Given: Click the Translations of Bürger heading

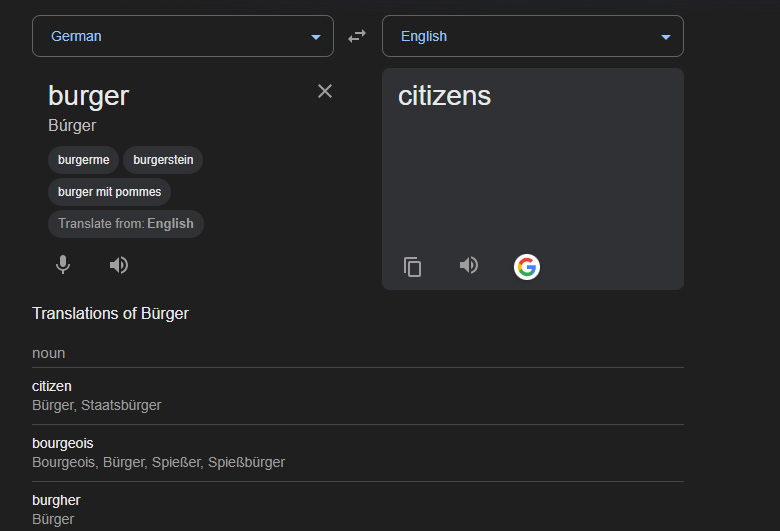Looking at the screenshot, I should pyautogui.click(x=110, y=314).
